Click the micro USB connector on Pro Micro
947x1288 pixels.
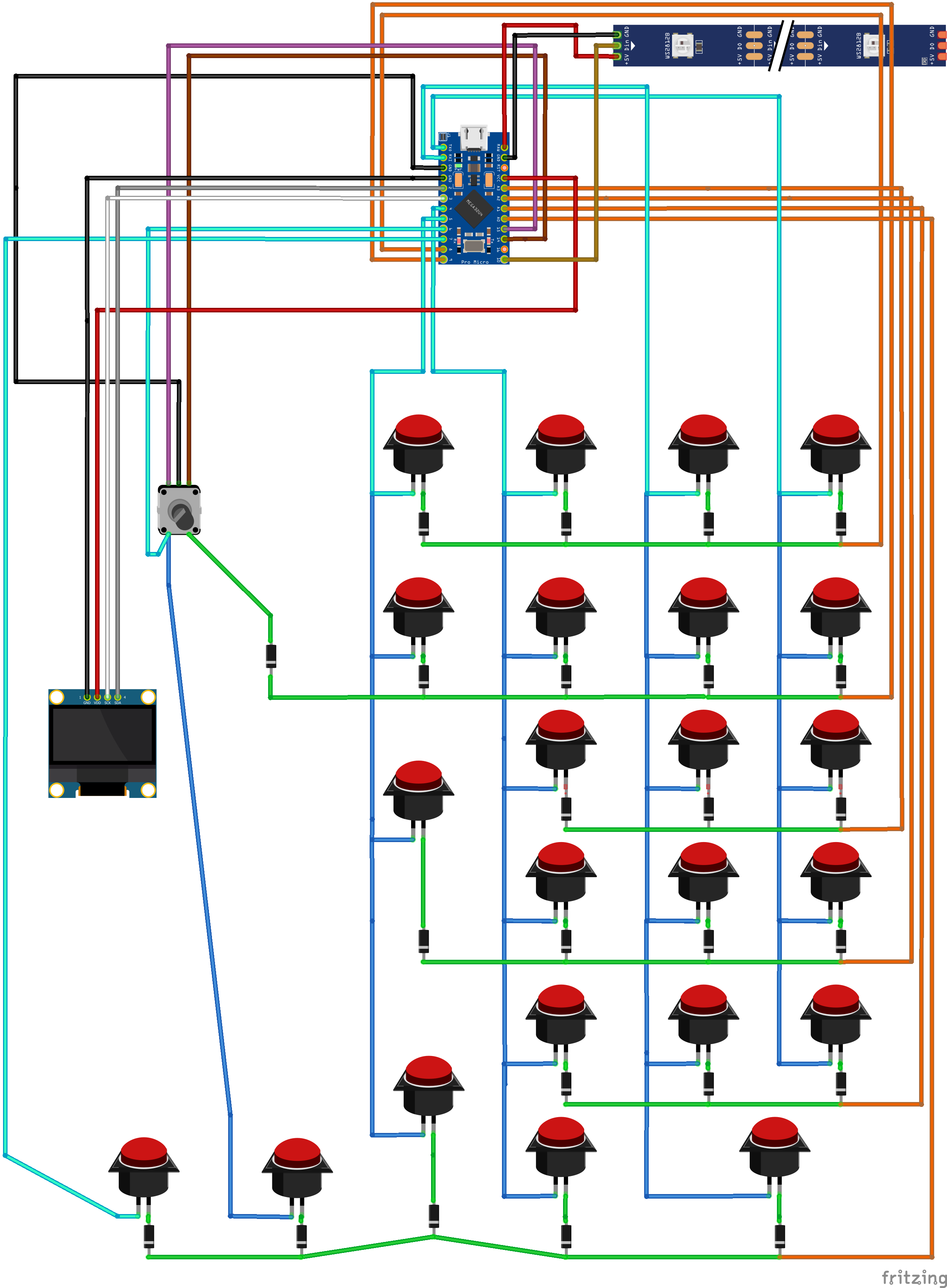(474, 137)
